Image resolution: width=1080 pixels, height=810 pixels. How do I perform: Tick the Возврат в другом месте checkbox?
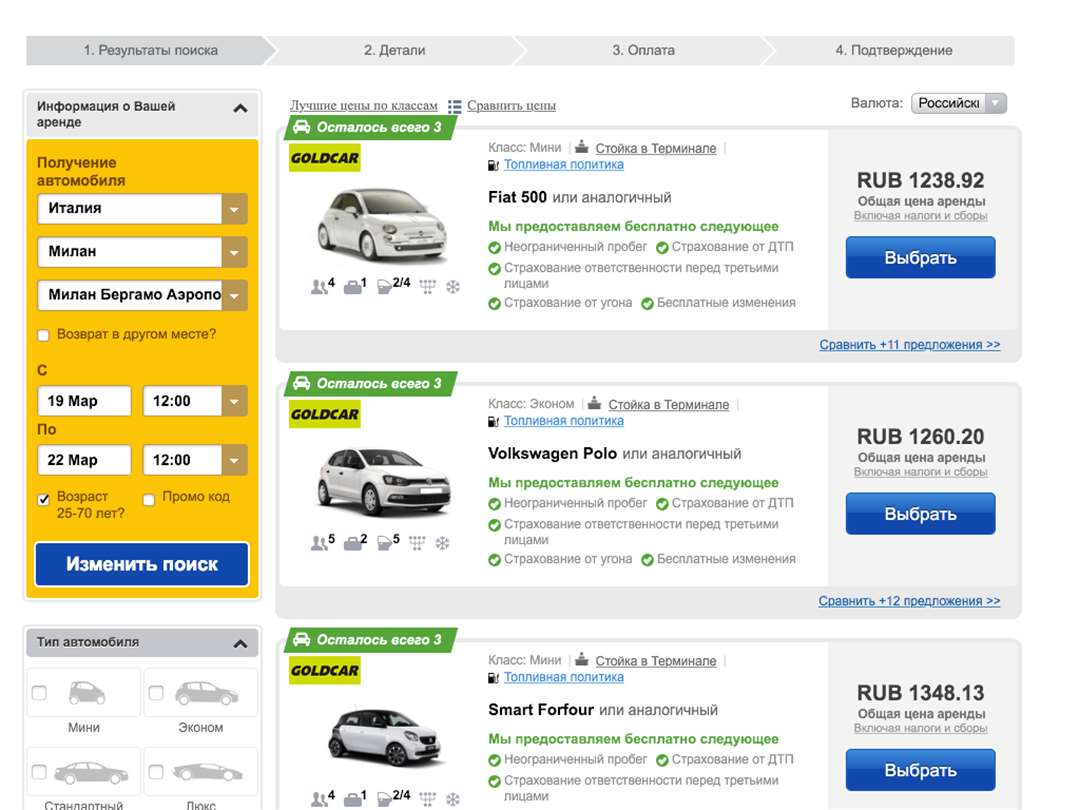[43, 335]
